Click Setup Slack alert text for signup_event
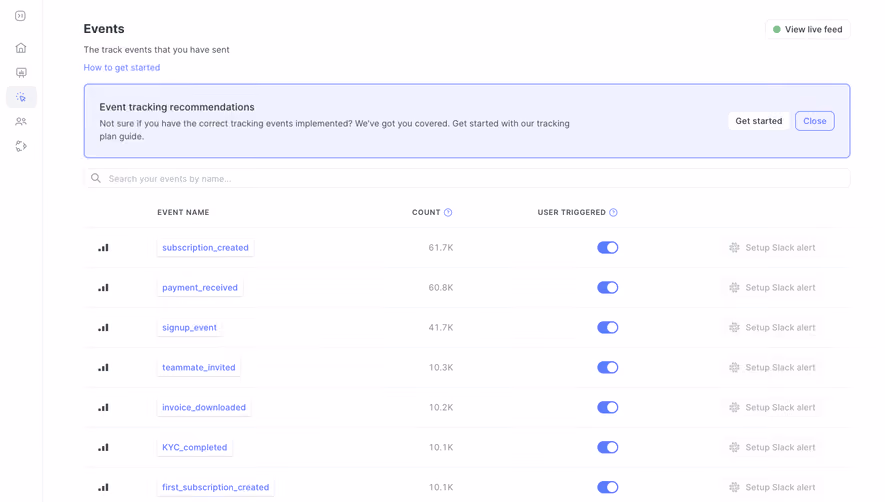This screenshot has width=885, height=502. (780, 328)
